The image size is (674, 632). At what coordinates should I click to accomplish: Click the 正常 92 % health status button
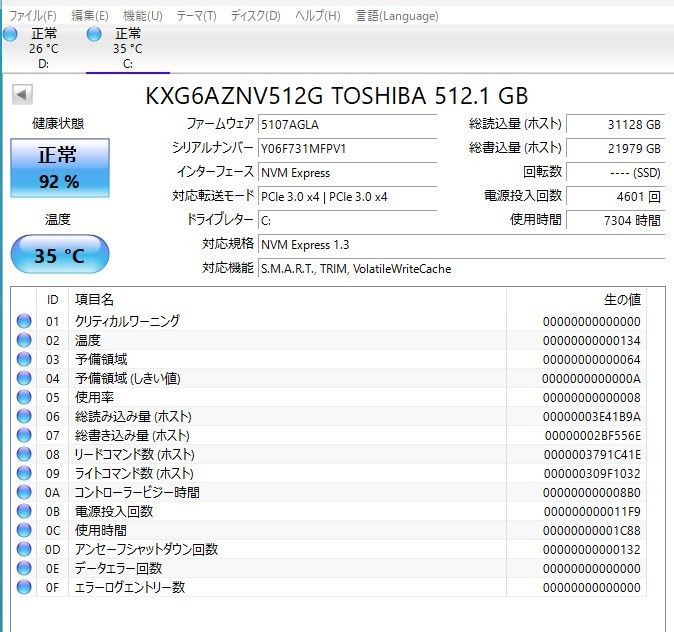(x=60, y=168)
